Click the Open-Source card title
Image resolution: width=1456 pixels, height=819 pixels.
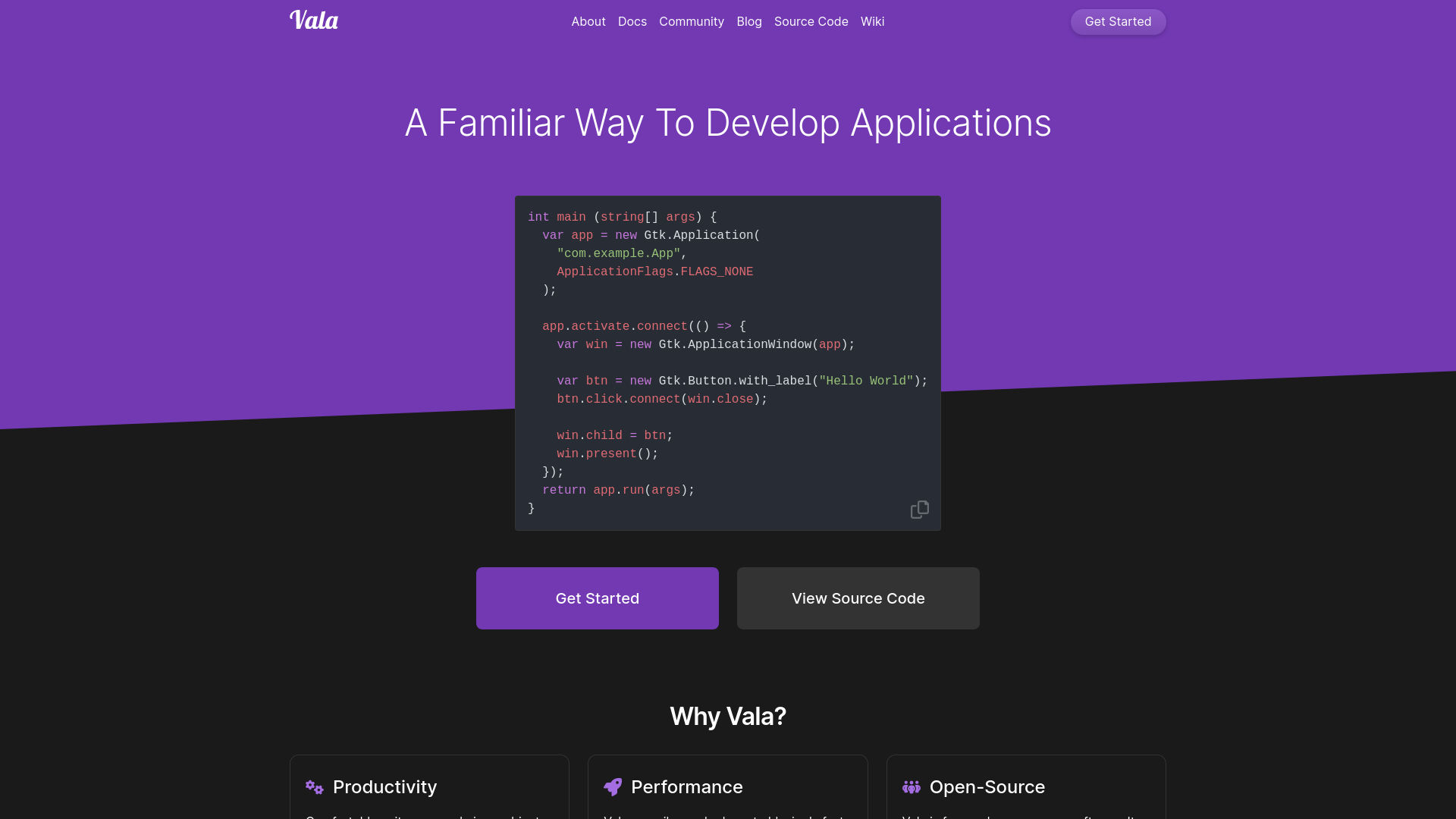pyautogui.click(x=987, y=787)
